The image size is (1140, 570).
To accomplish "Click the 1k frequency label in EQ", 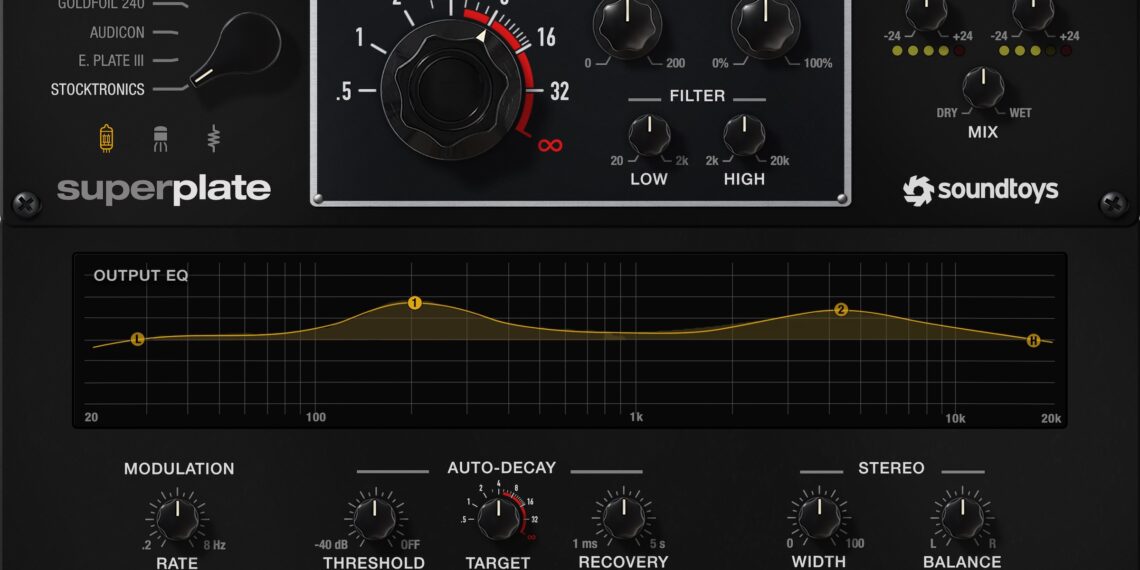I will click(636, 417).
